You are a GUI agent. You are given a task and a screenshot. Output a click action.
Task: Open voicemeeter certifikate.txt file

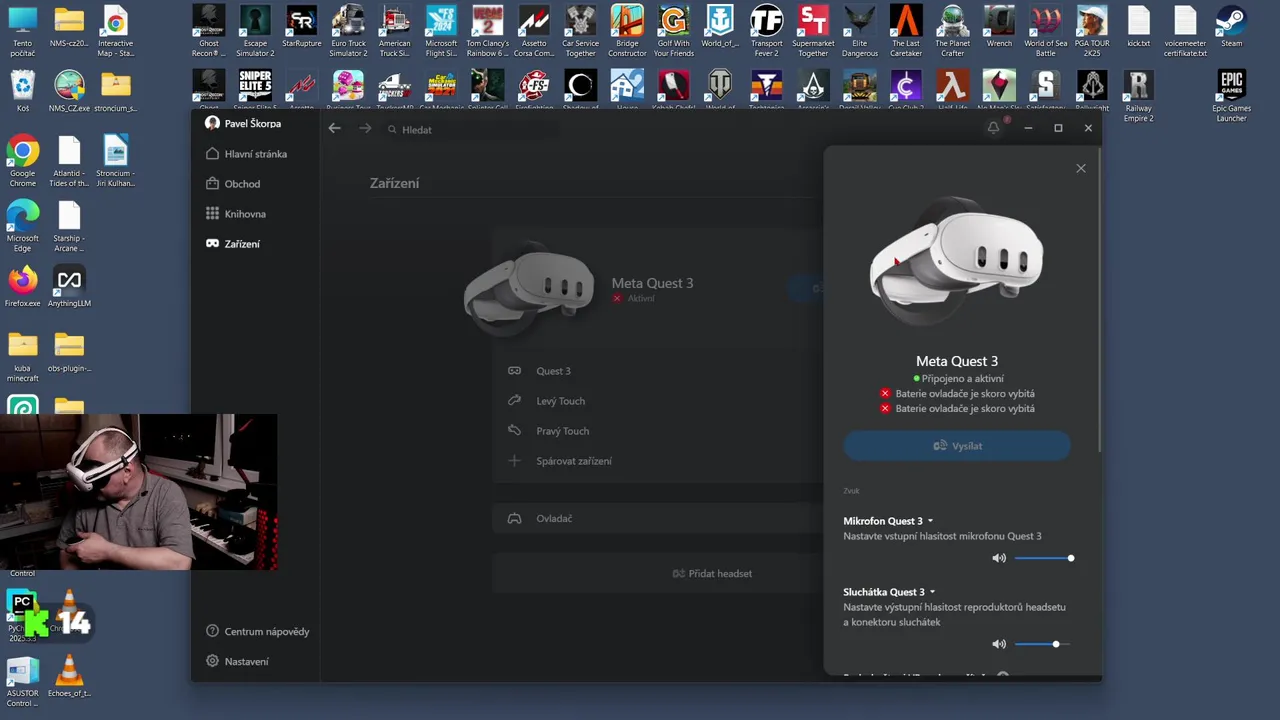click(x=1185, y=32)
